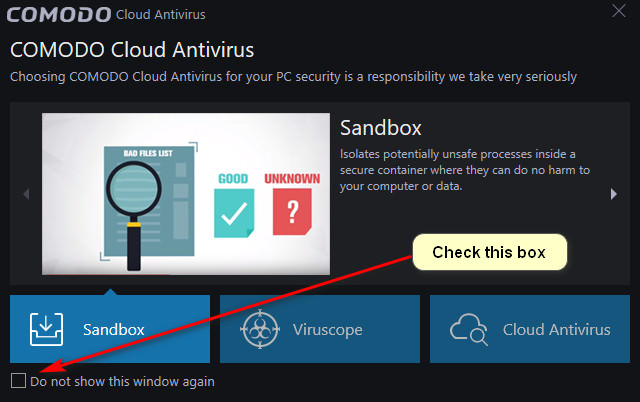The image size is (640, 402).
Task: Click the Sandbox inbox-tray icon
Action: [x=46, y=329]
